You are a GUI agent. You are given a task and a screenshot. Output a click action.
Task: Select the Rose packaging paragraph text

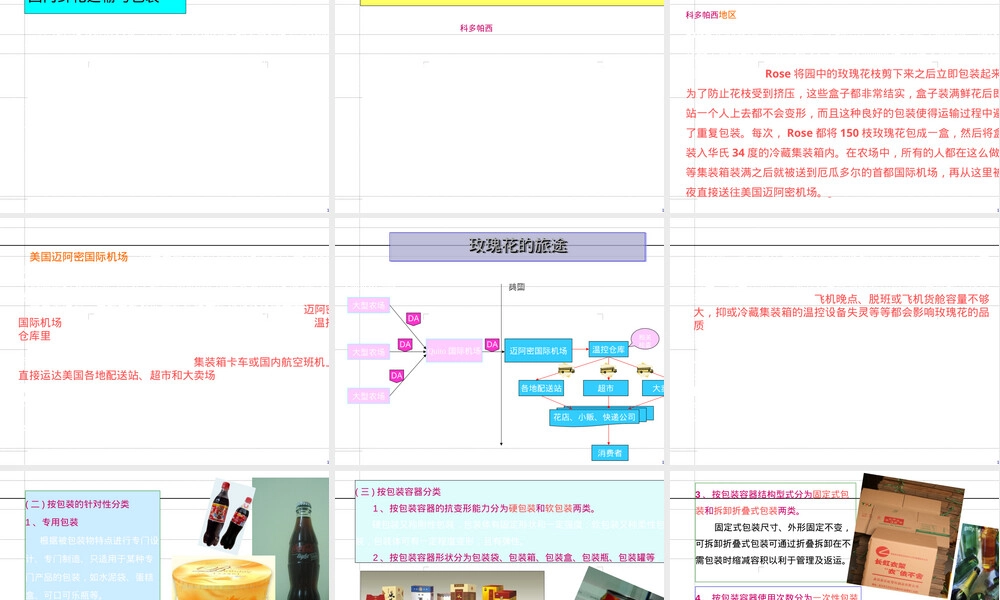842,133
